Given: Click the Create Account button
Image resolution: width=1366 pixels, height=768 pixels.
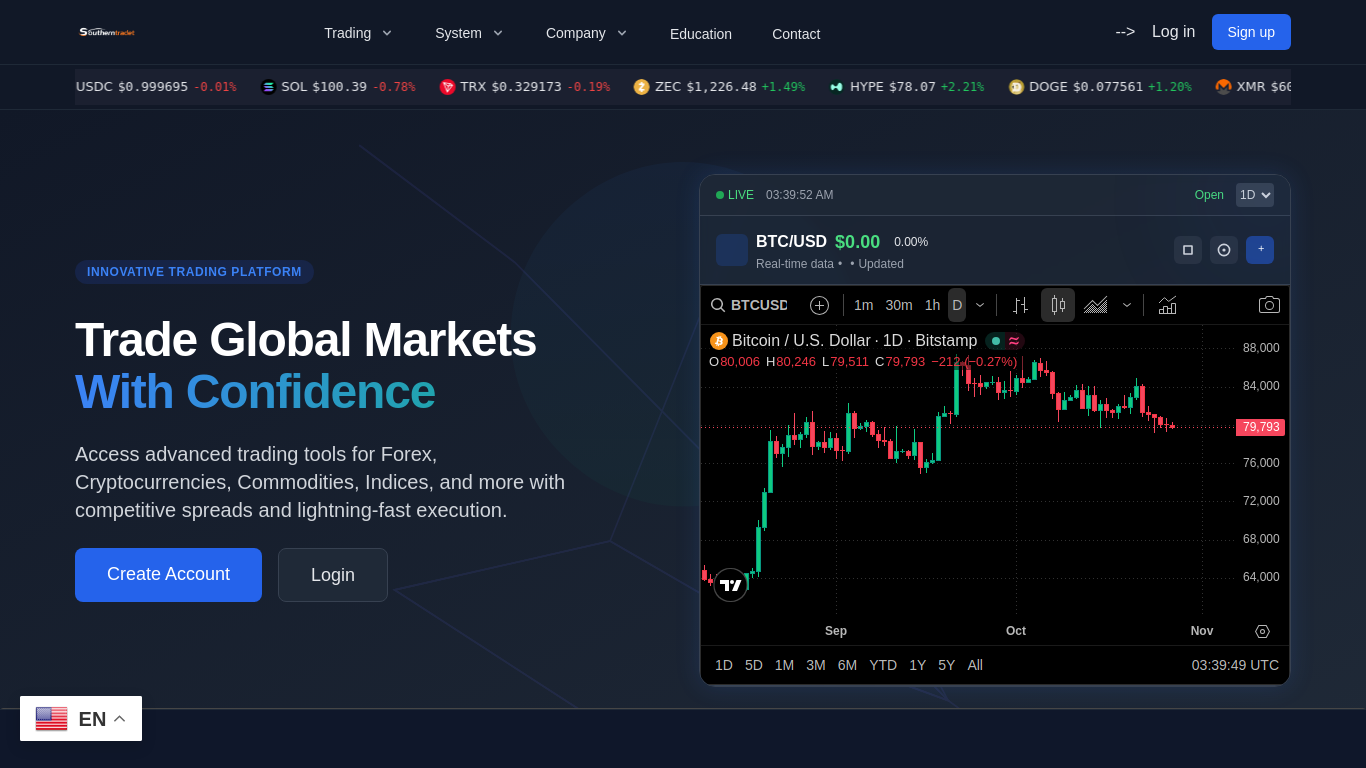Looking at the screenshot, I should (168, 575).
